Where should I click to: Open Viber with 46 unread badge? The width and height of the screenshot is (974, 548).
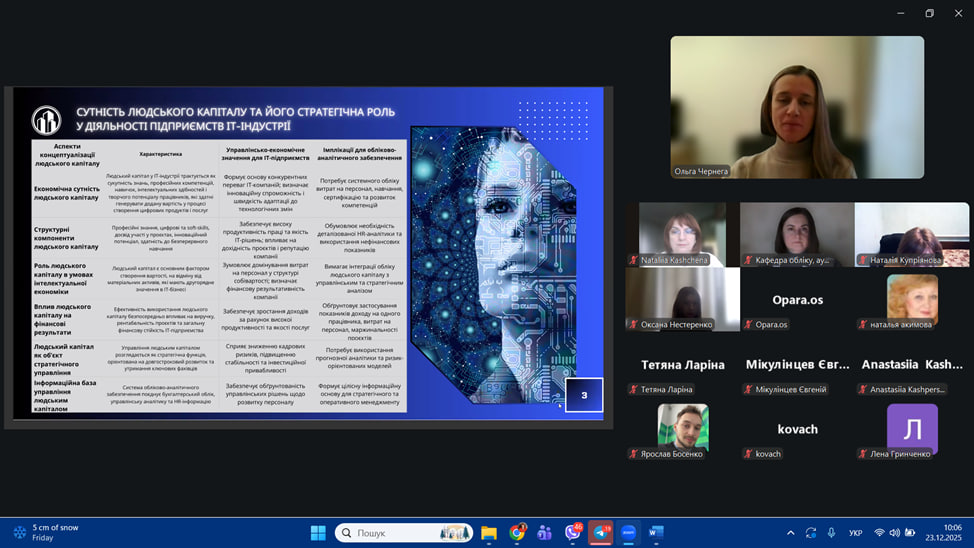click(x=573, y=533)
